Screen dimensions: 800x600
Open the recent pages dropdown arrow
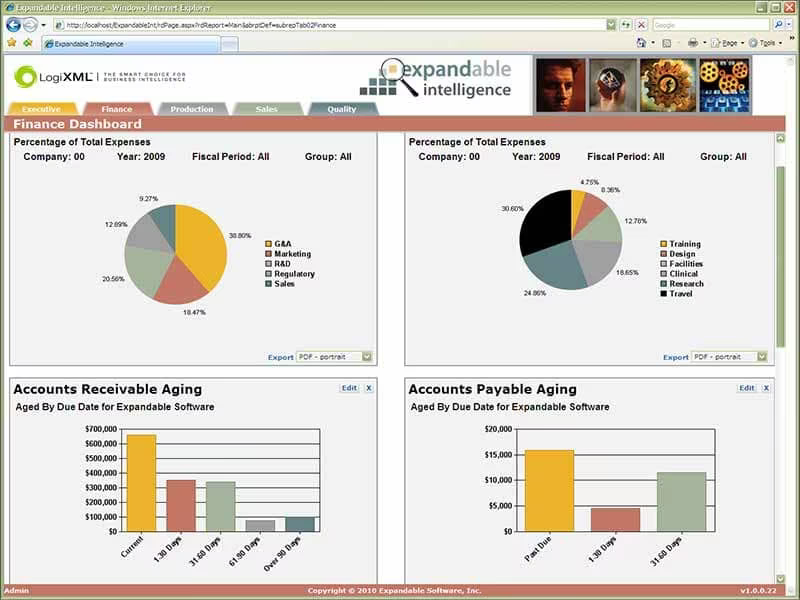pos(43,25)
